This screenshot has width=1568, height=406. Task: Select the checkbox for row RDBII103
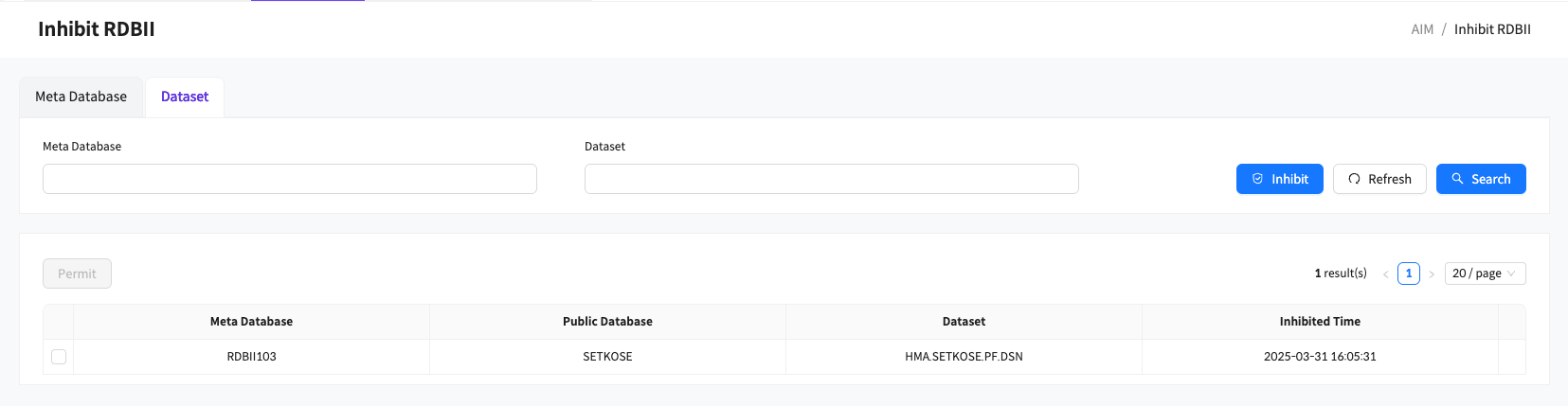coord(59,357)
